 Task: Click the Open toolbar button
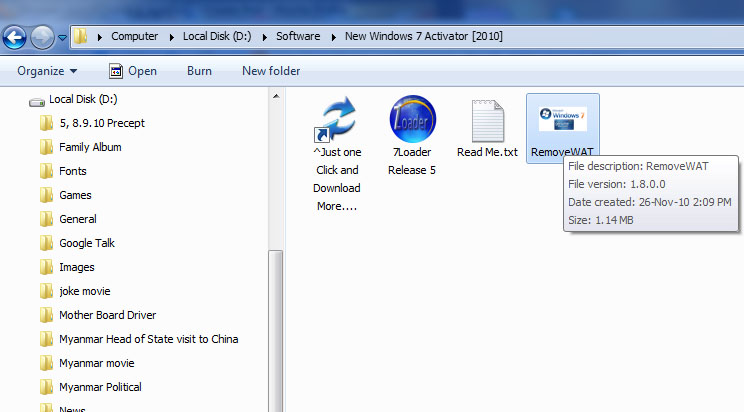pyautogui.click(x=133, y=71)
